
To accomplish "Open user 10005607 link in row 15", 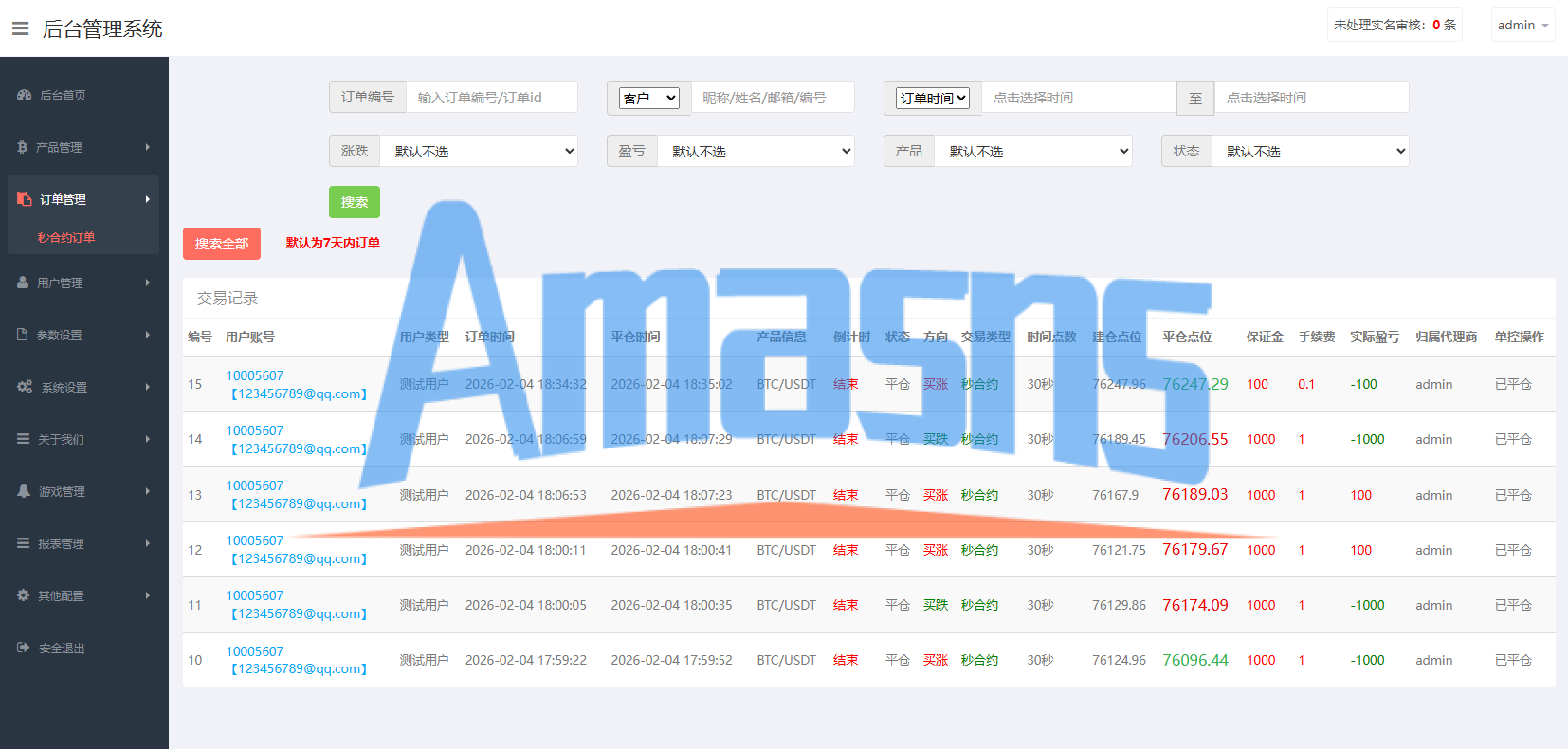I will point(254,375).
